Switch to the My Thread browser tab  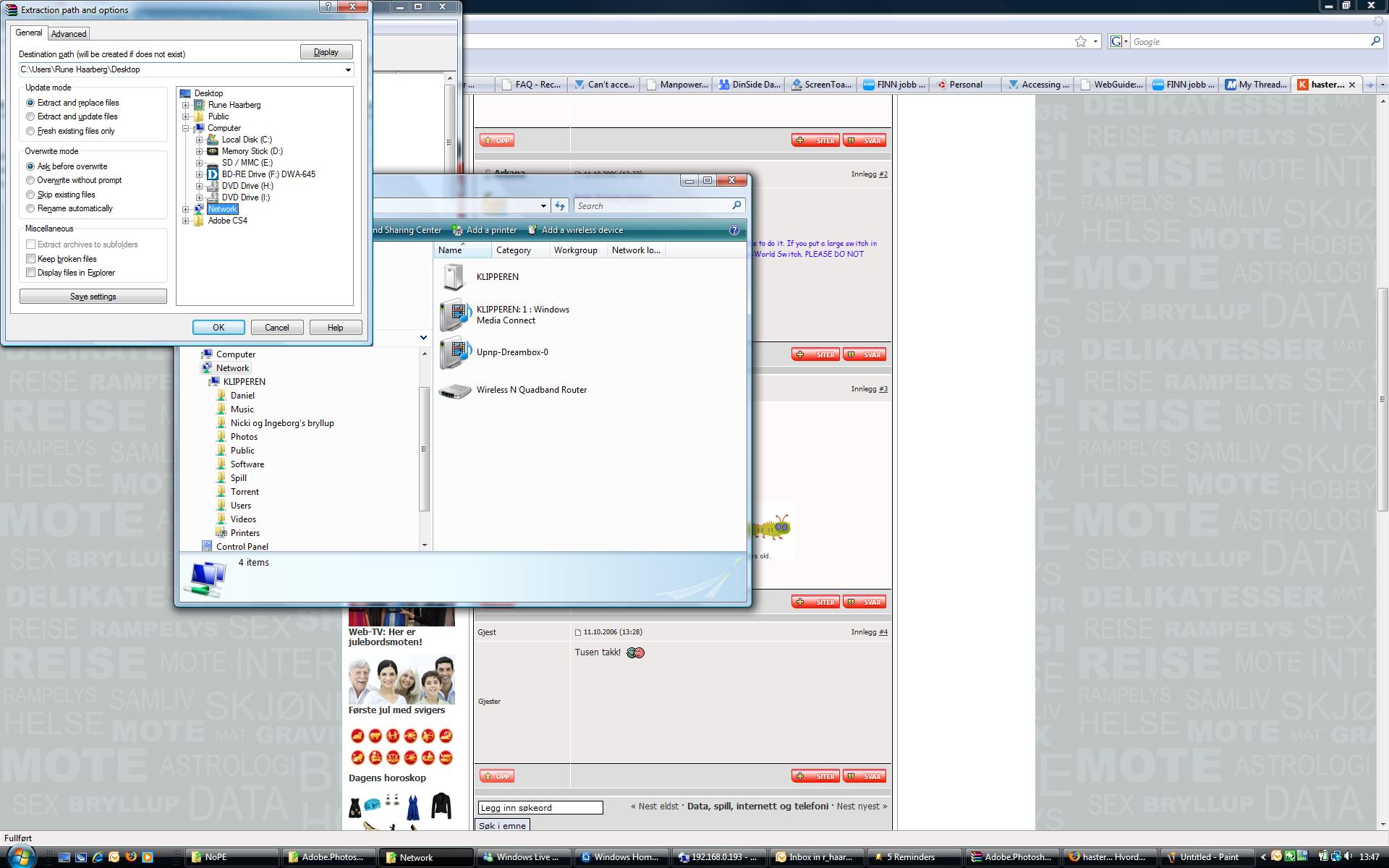pyautogui.click(x=1256, y=85)
